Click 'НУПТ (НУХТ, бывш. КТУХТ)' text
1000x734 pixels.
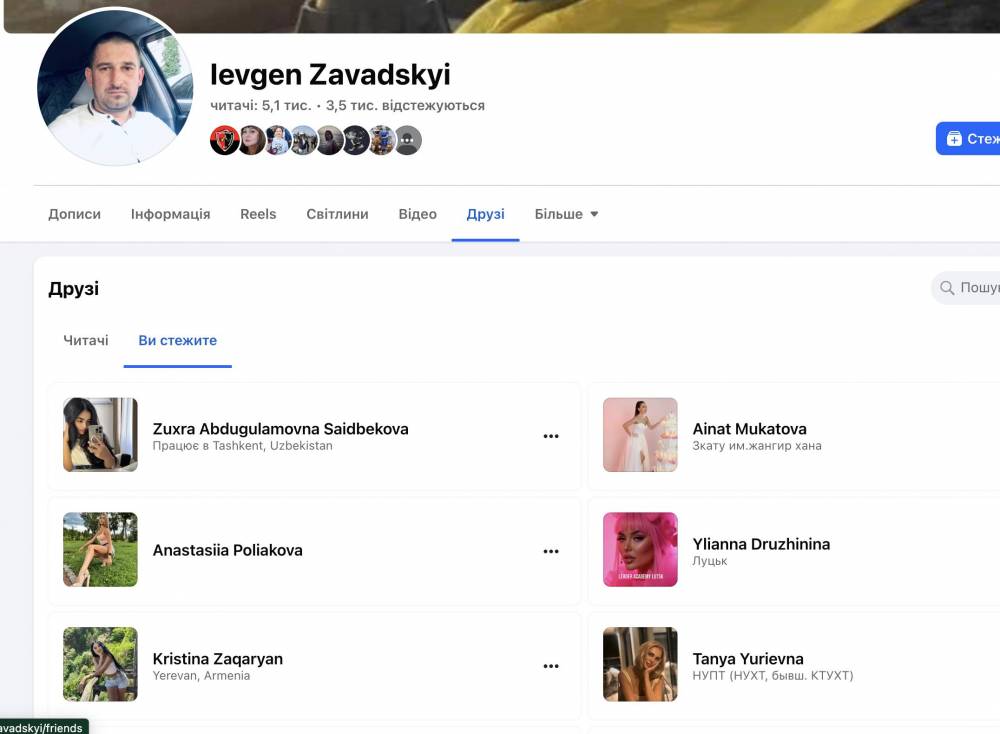pos(773,676)
